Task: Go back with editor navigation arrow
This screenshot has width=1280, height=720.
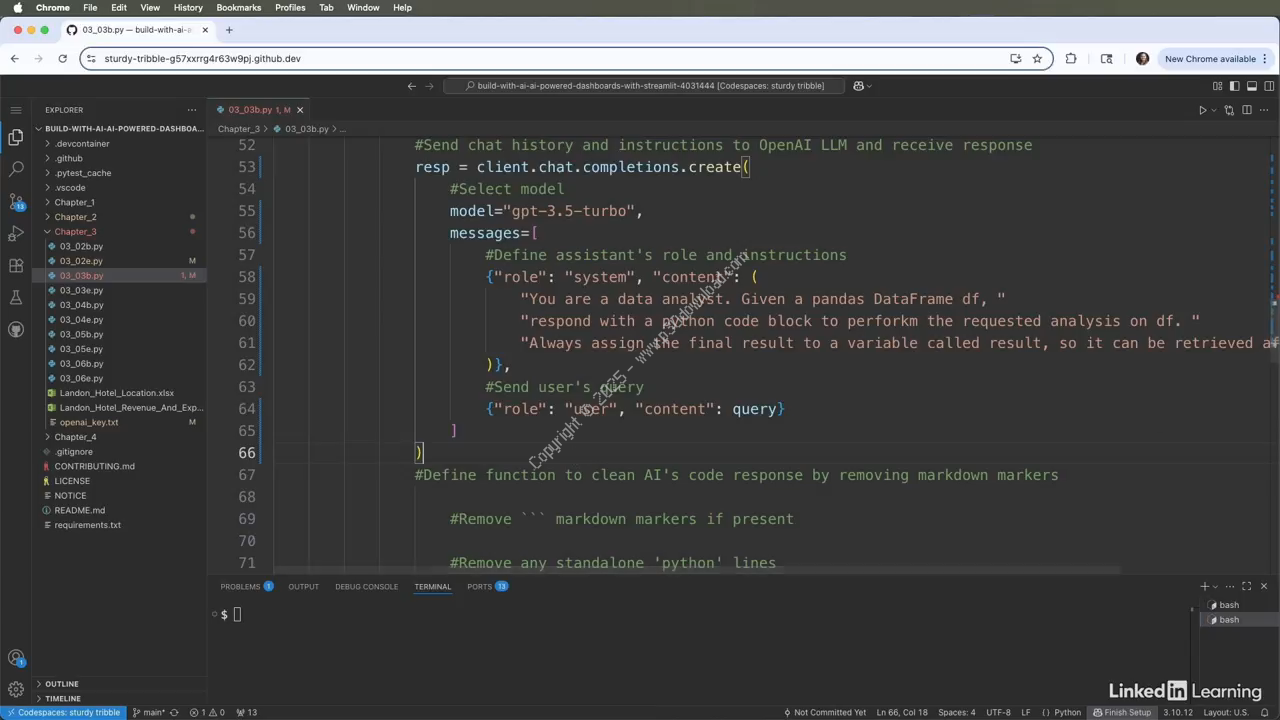Action: (411, 86)
